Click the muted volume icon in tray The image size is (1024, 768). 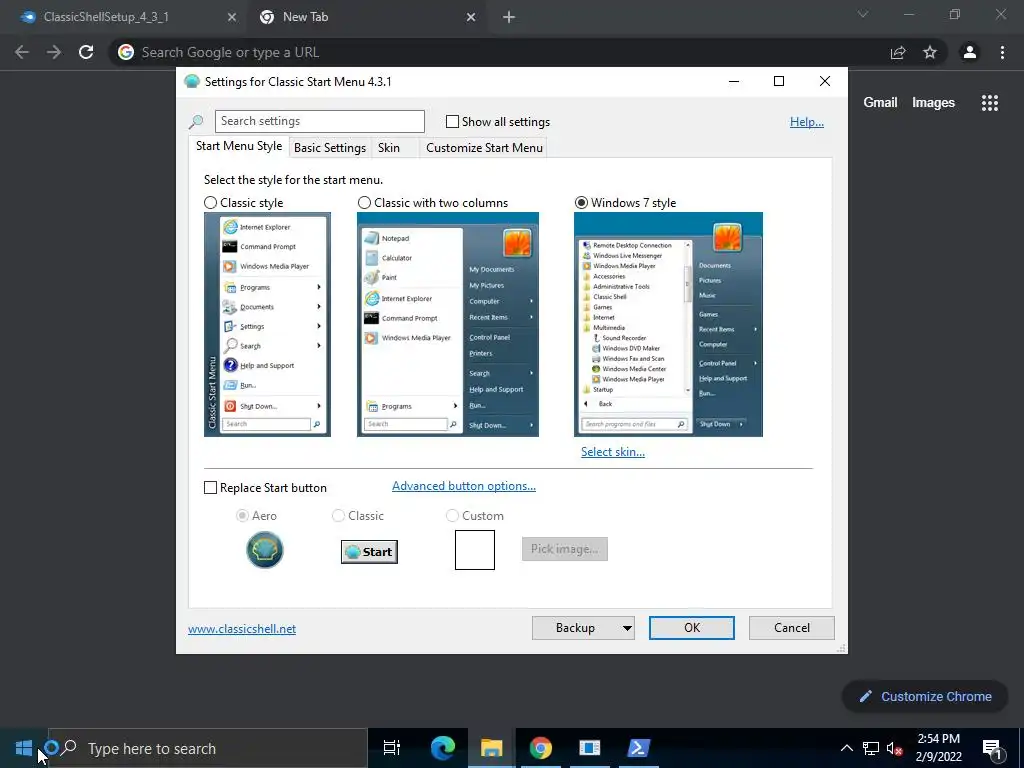tap(894, 748)
